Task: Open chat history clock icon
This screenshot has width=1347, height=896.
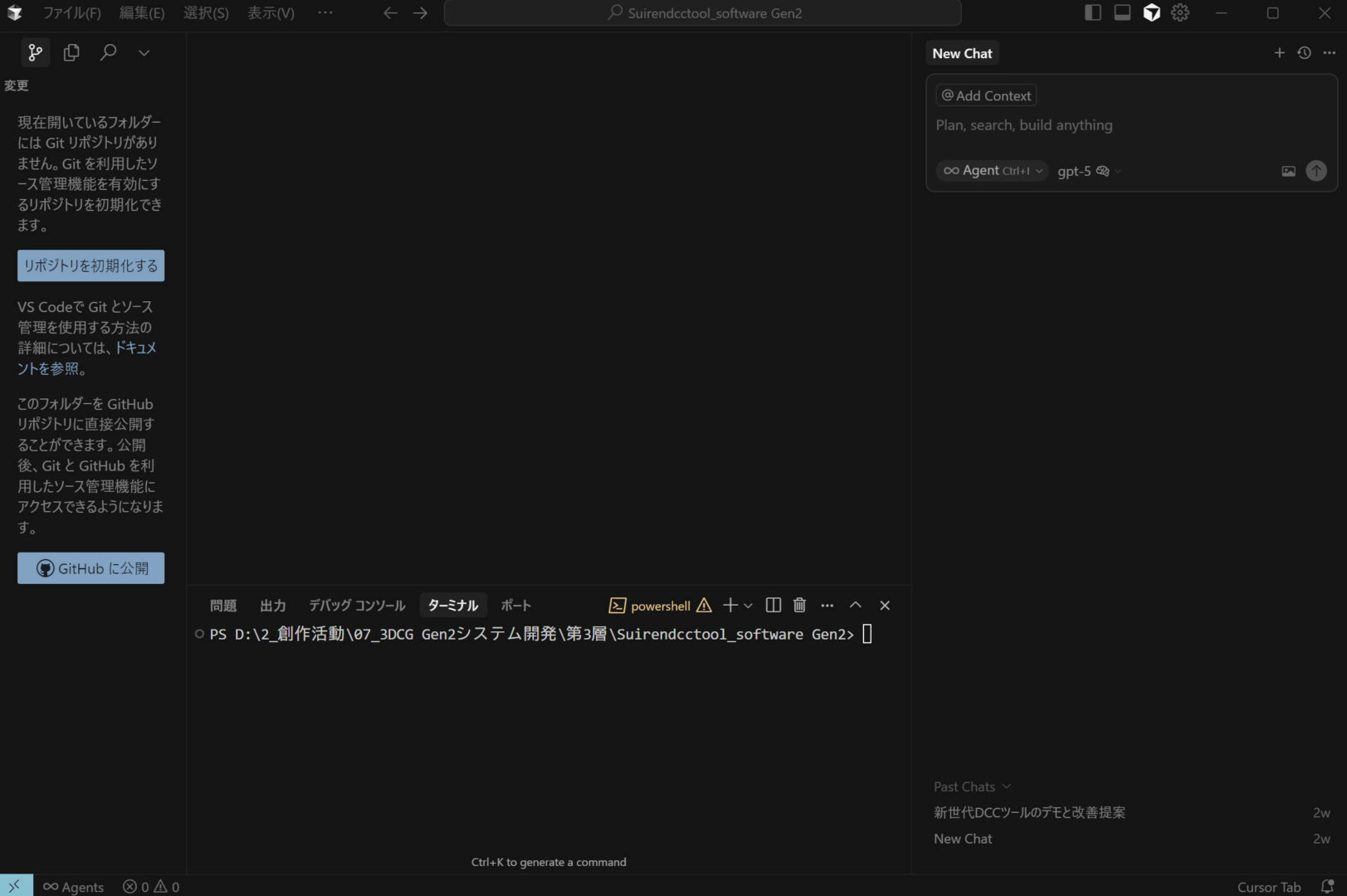Action: click(1305, 53)
